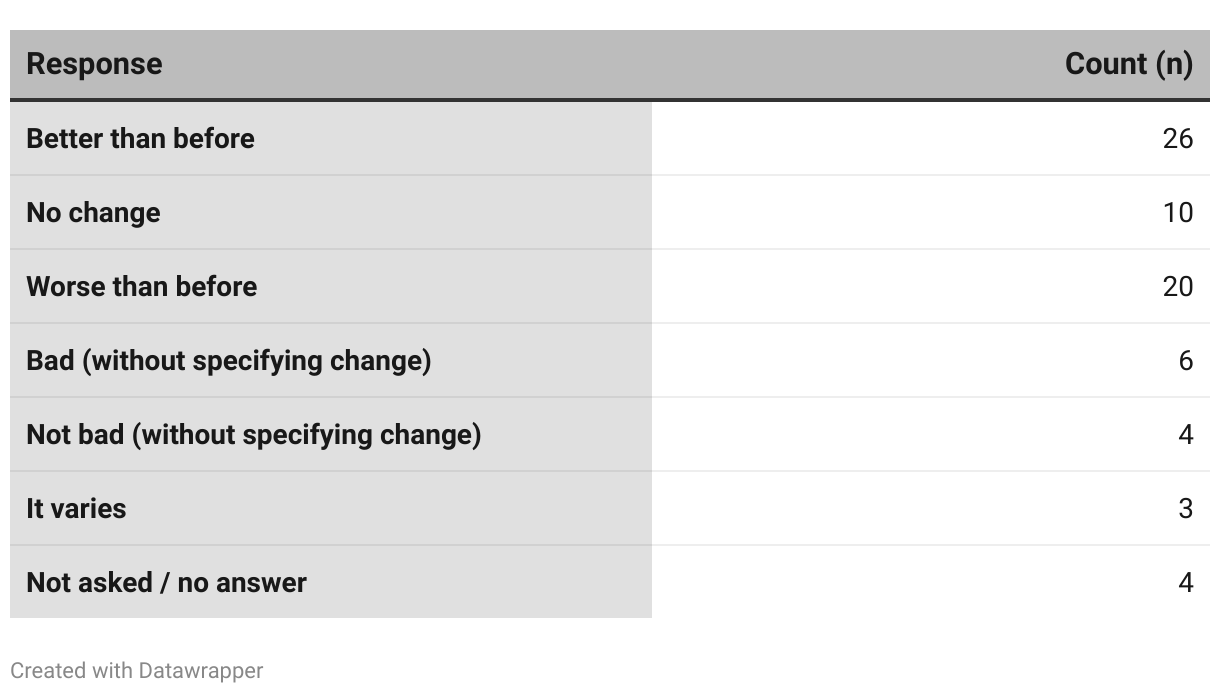The height and width of the screenshot is (694, 1220).
Task: Click empty cell area in 'It varies' row
Action: pyautogui.click(x=900, y=508)
